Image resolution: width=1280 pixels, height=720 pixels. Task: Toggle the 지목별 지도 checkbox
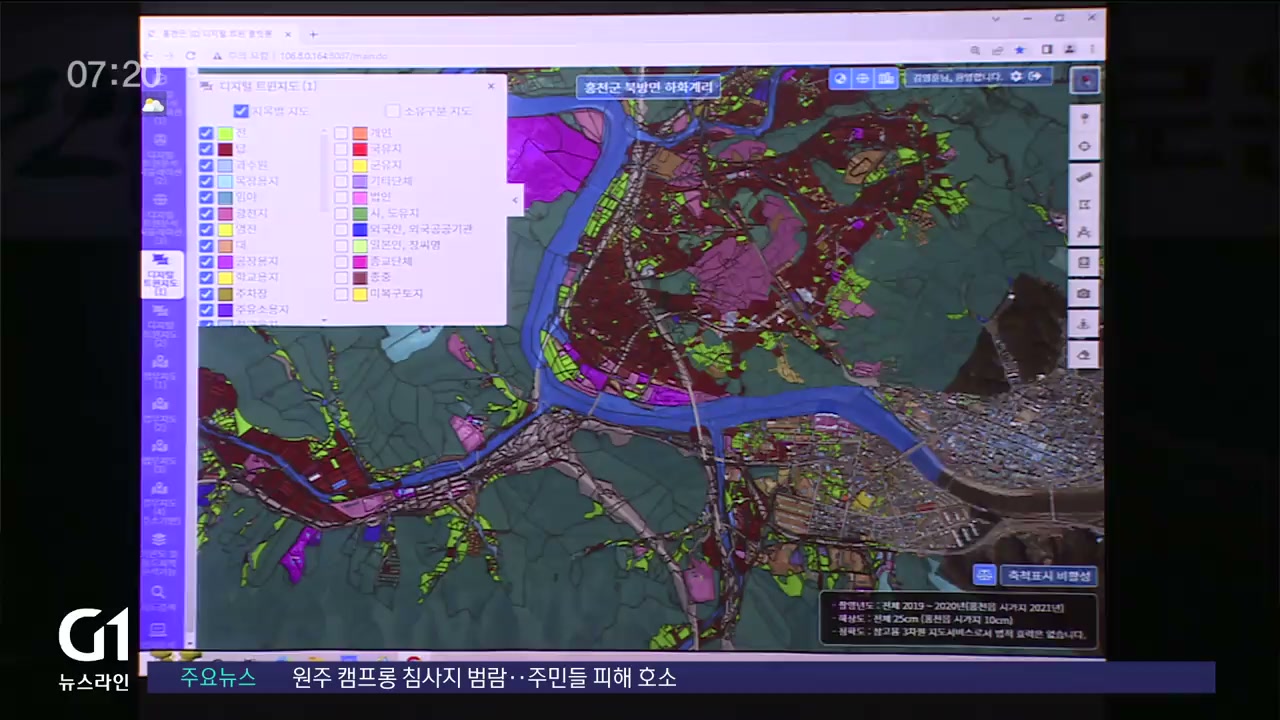tap(241, 111)
